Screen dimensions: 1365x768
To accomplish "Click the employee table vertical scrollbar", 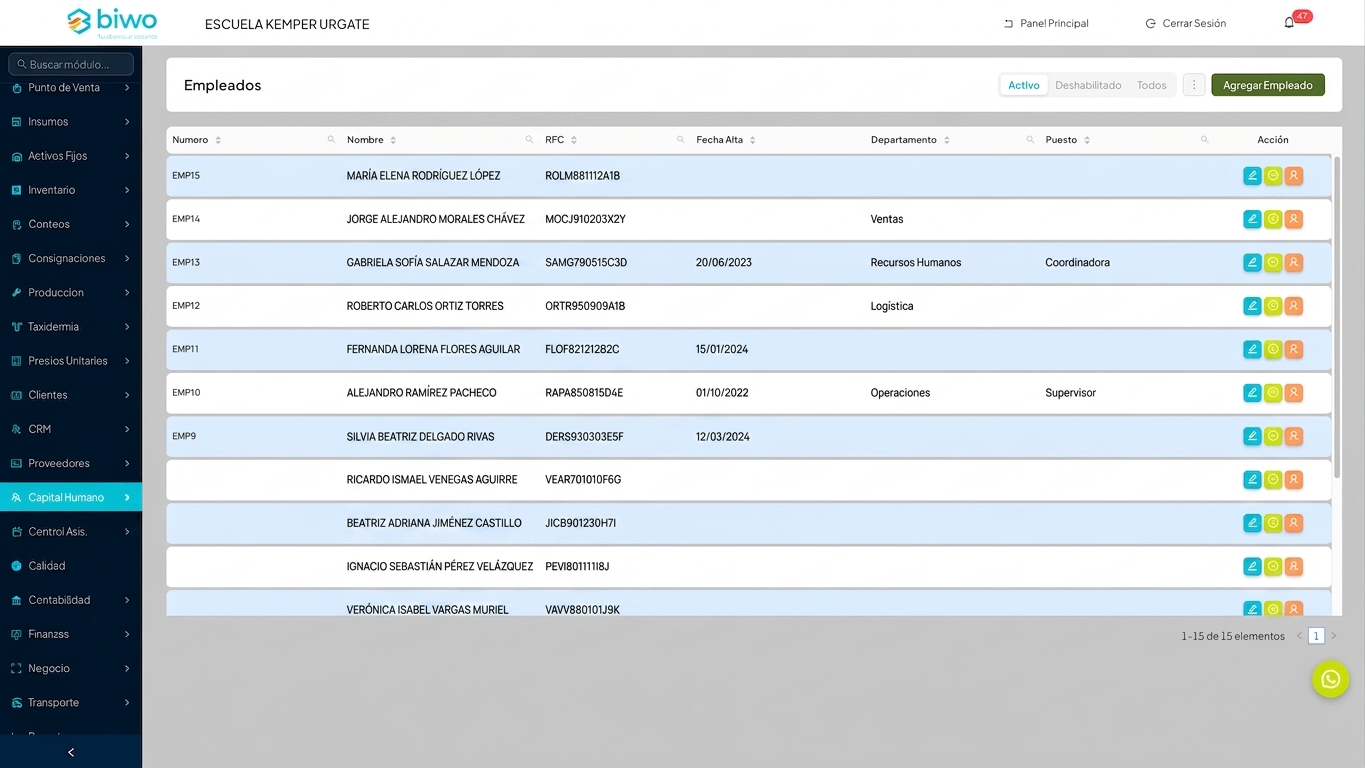I will point(1337,317).
